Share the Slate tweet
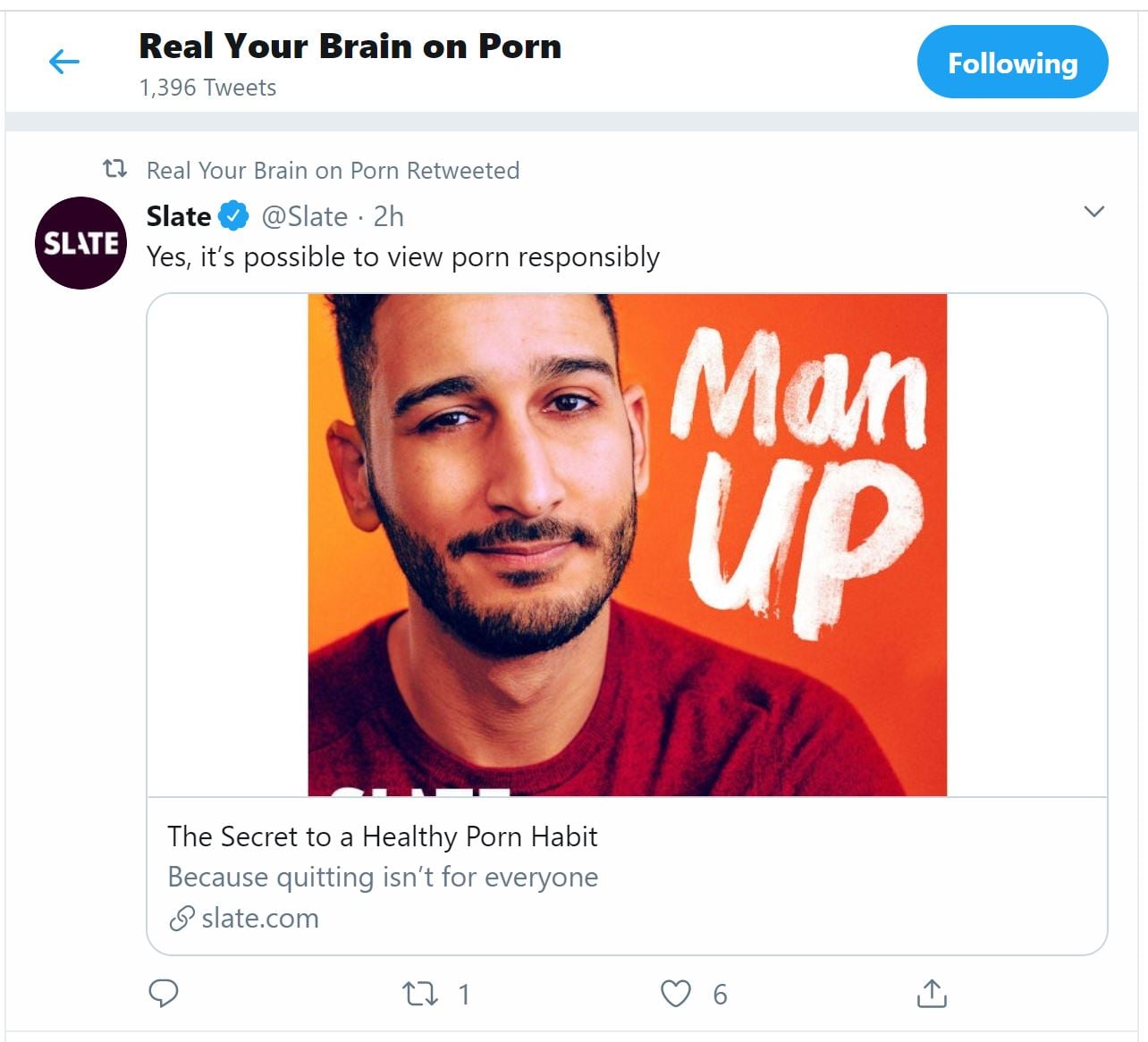1148x1042 pixels. [x=932, y=993]
